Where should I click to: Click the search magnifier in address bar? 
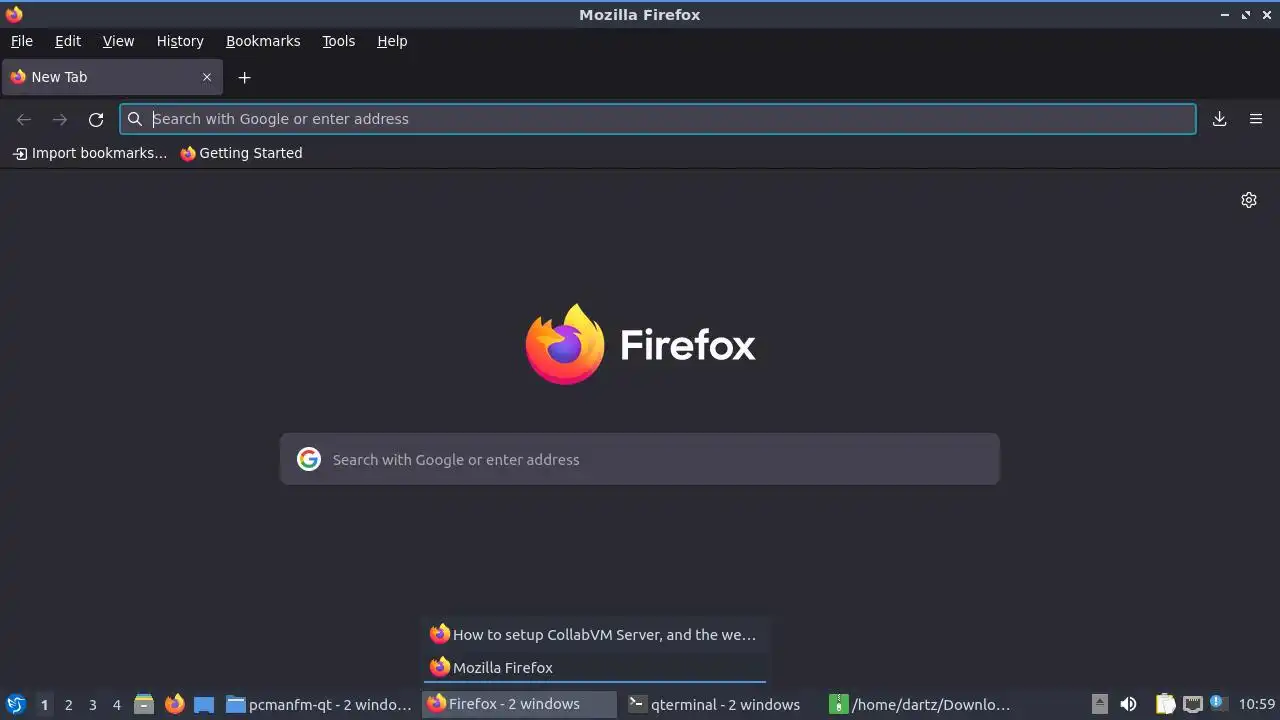135,119
